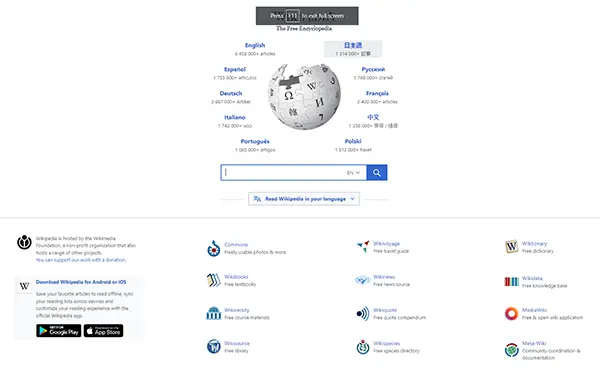Open the MediaWiki text link
Image resolution: width=600 pixels, height=368 pixels.
(535, 310)
